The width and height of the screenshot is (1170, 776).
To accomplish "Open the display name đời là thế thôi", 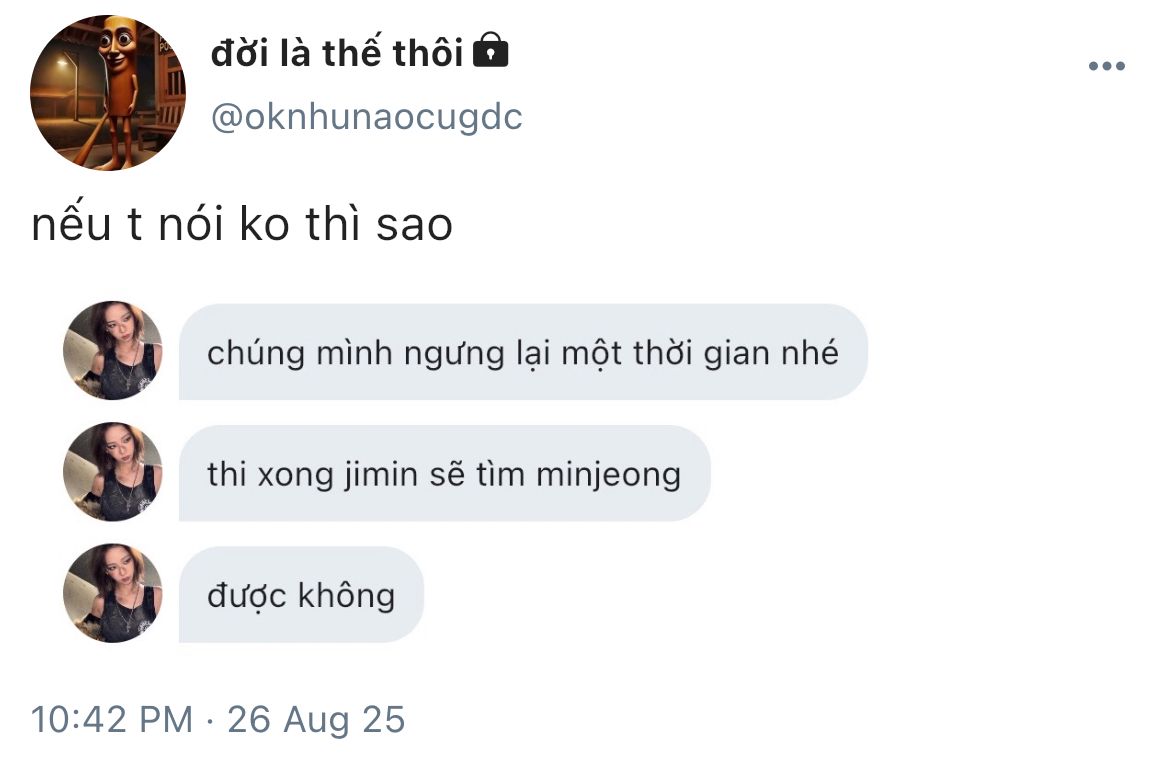I will (337, 52).
